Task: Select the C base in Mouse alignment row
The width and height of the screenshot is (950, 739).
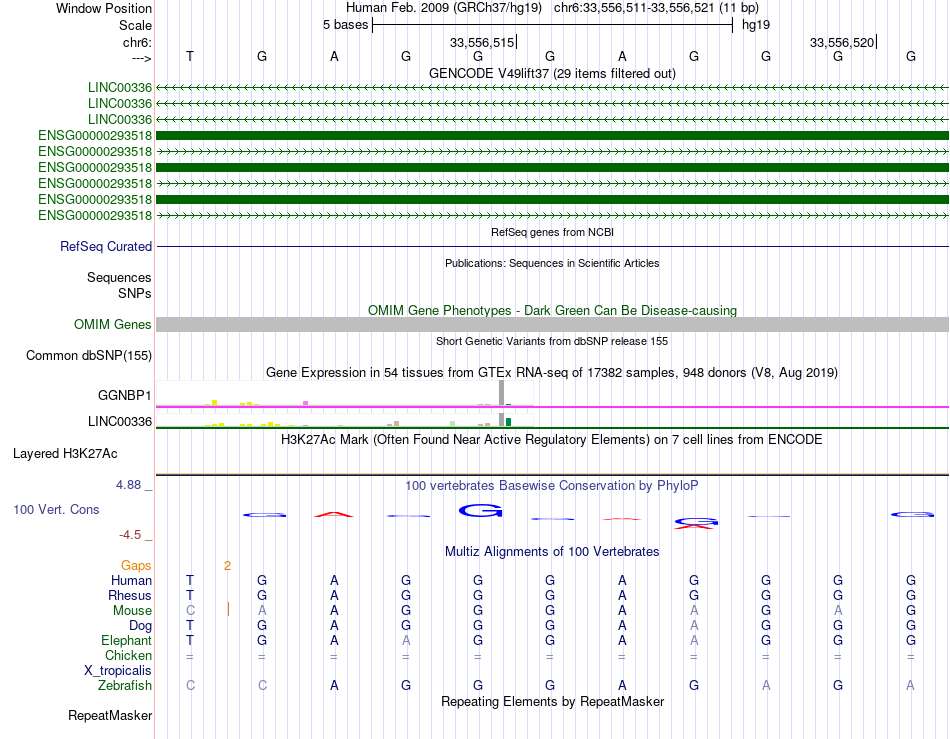Action: (190, 611)
